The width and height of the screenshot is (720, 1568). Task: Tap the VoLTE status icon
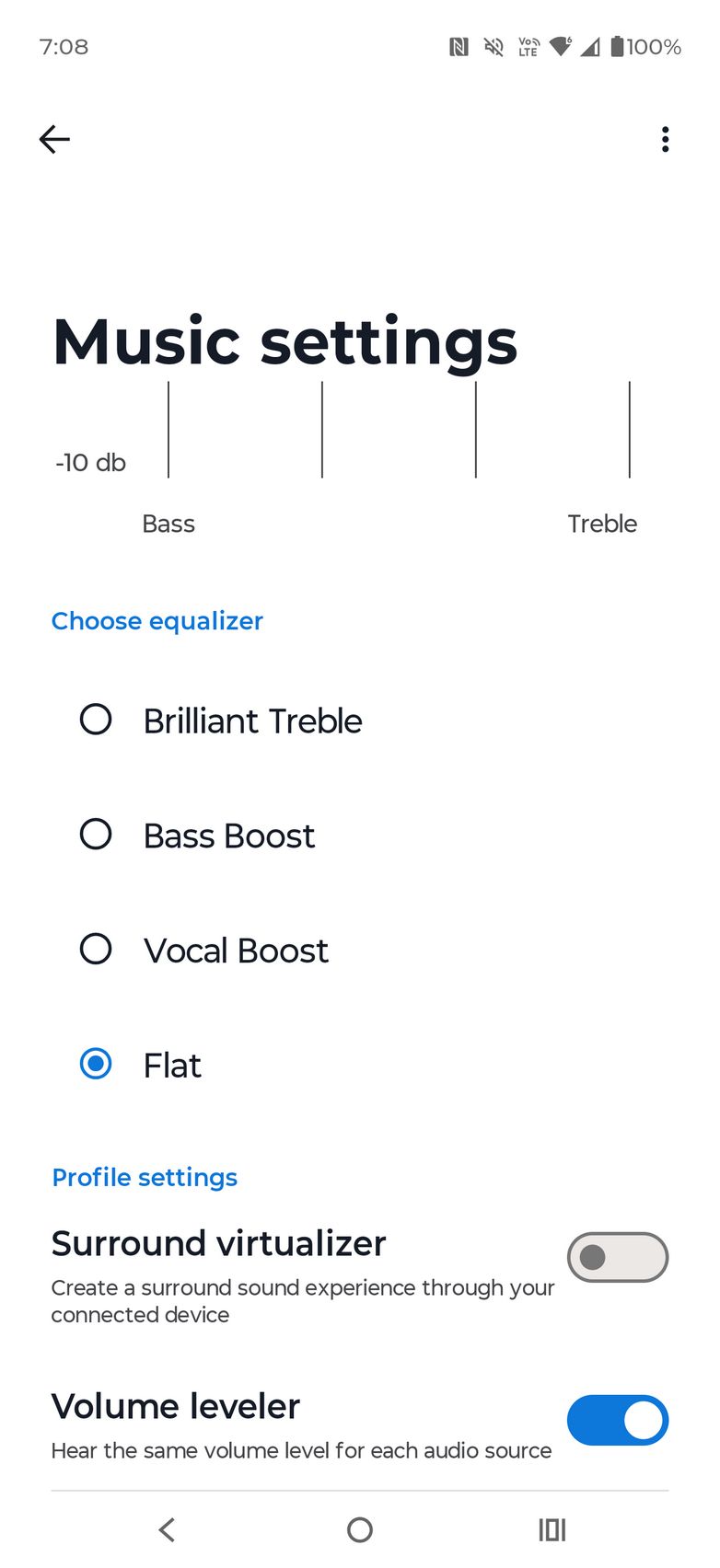click(x=528, y=47)
